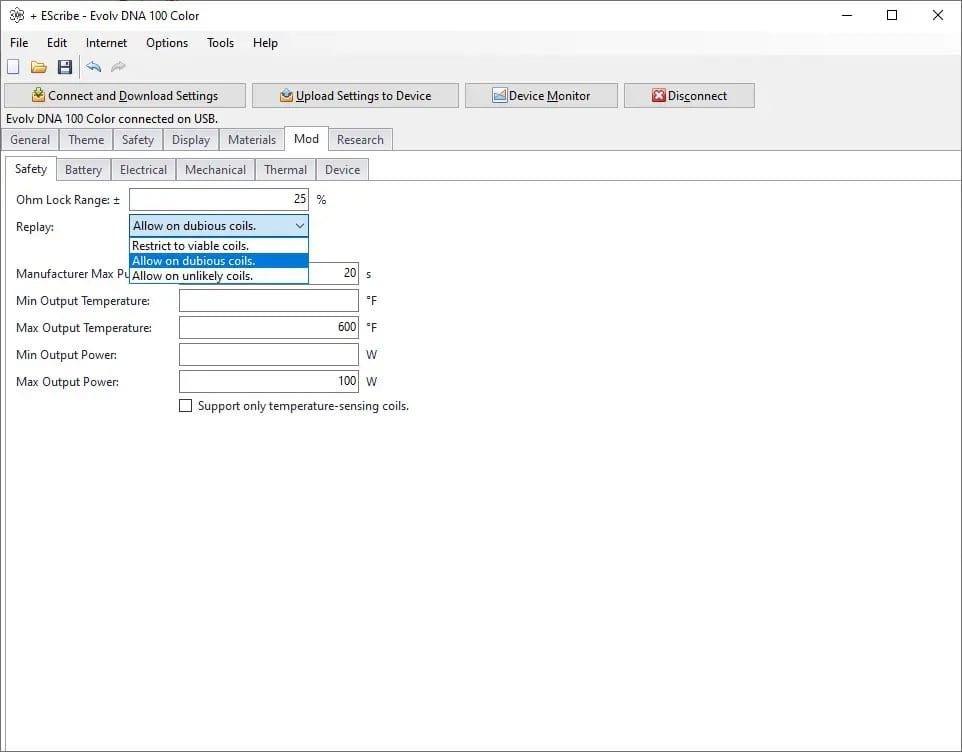Click the Manufacturer Max Puff field showing 20
Viewport: 962px width, 752px height.
click(333, 273)
